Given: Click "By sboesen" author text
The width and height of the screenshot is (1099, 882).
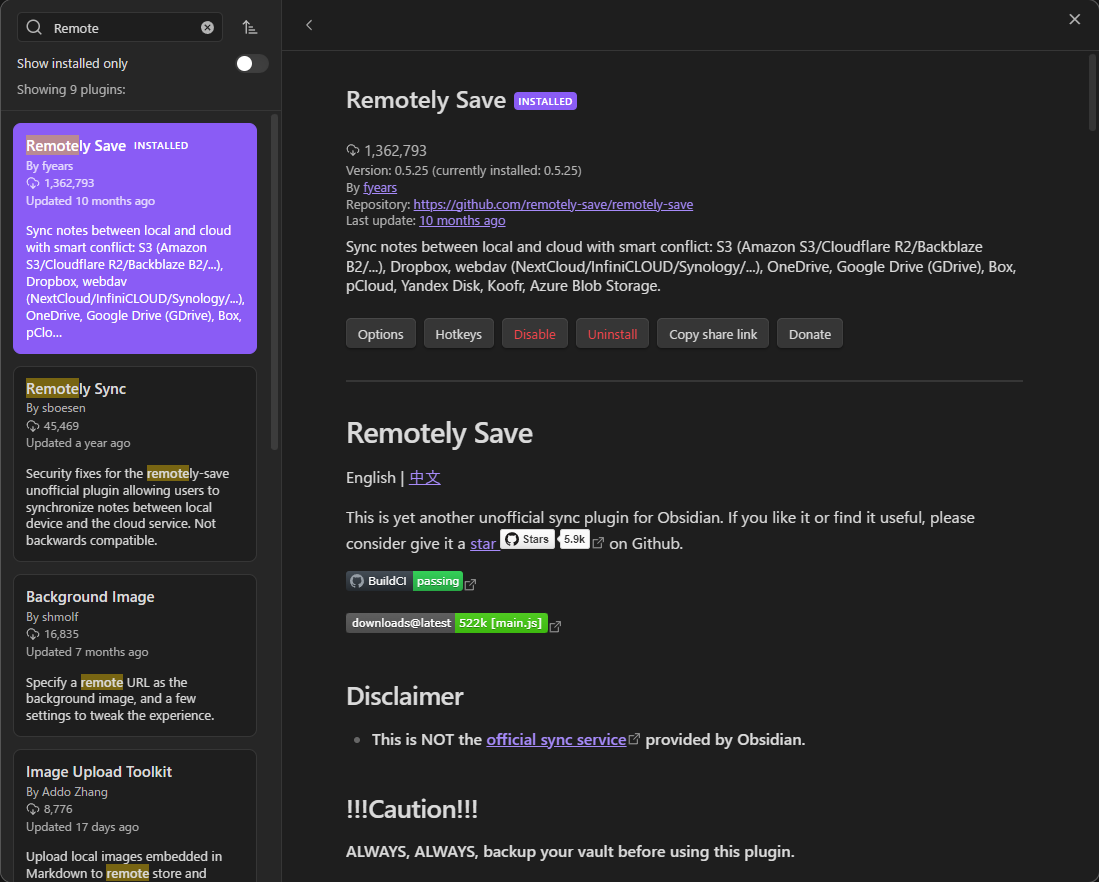Looking at the screenshot, I should point(55,407).
